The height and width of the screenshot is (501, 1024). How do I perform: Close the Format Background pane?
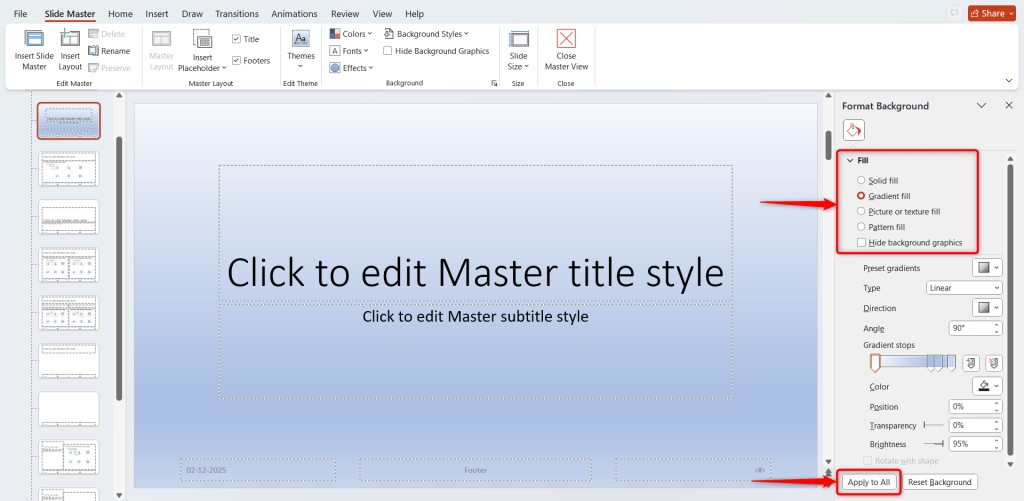[x=1008, y=105]
